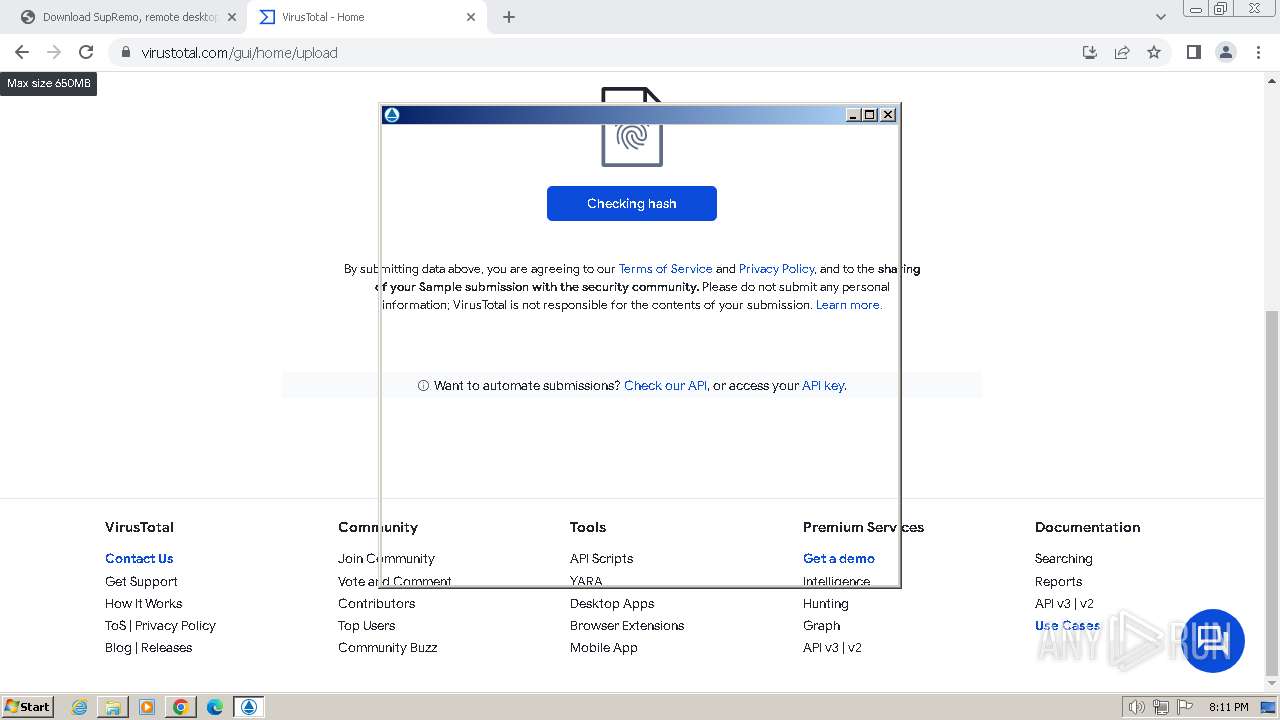The width and height of the screenshot is (1280, 720).
Task: Click the Checking hash button
Action: point(632,203)
